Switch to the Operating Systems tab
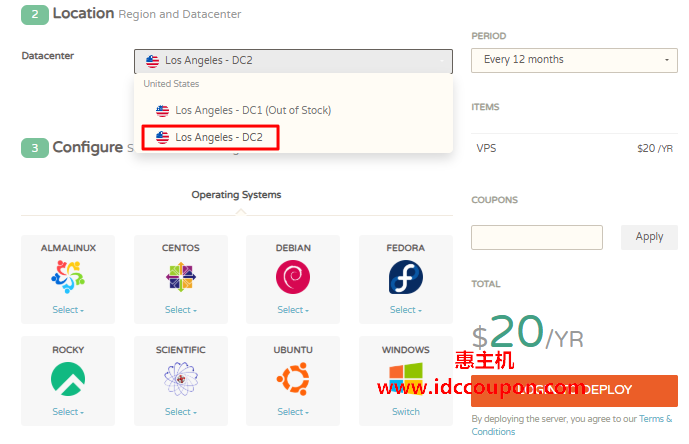This screenshot has height=444, width=689. point(236,195)
